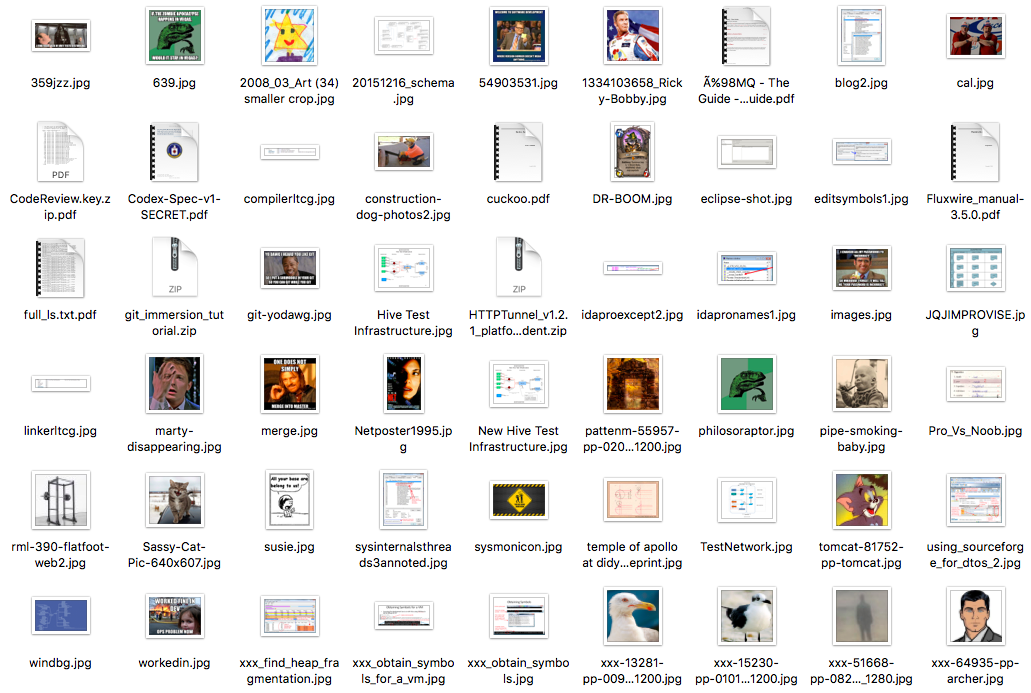Image resolution: width=1031 pixels, height=693 pixels.
Task: Click the tomcat-81752-pp-tomcat.jpg cartoon icon
Action: click(861, 500)
